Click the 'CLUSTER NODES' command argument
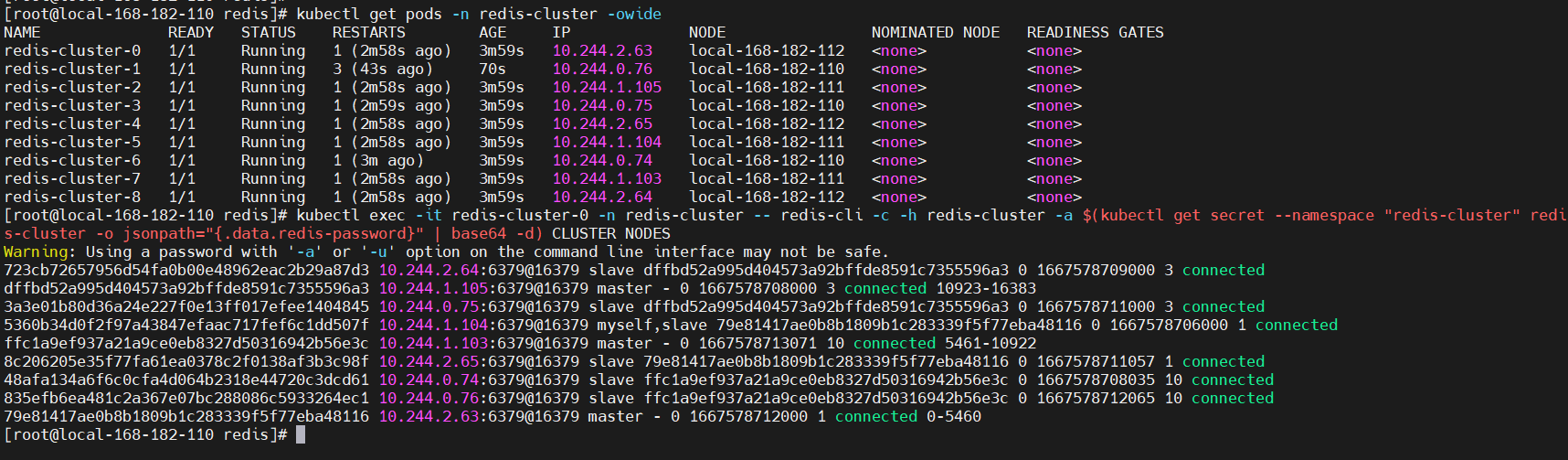This screenshot has width=1568, height=460. [x=611, y=233]
